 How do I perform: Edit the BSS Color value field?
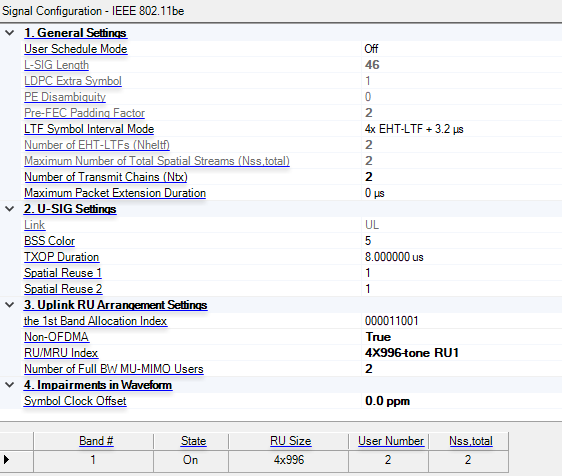[x=462, y=241]
